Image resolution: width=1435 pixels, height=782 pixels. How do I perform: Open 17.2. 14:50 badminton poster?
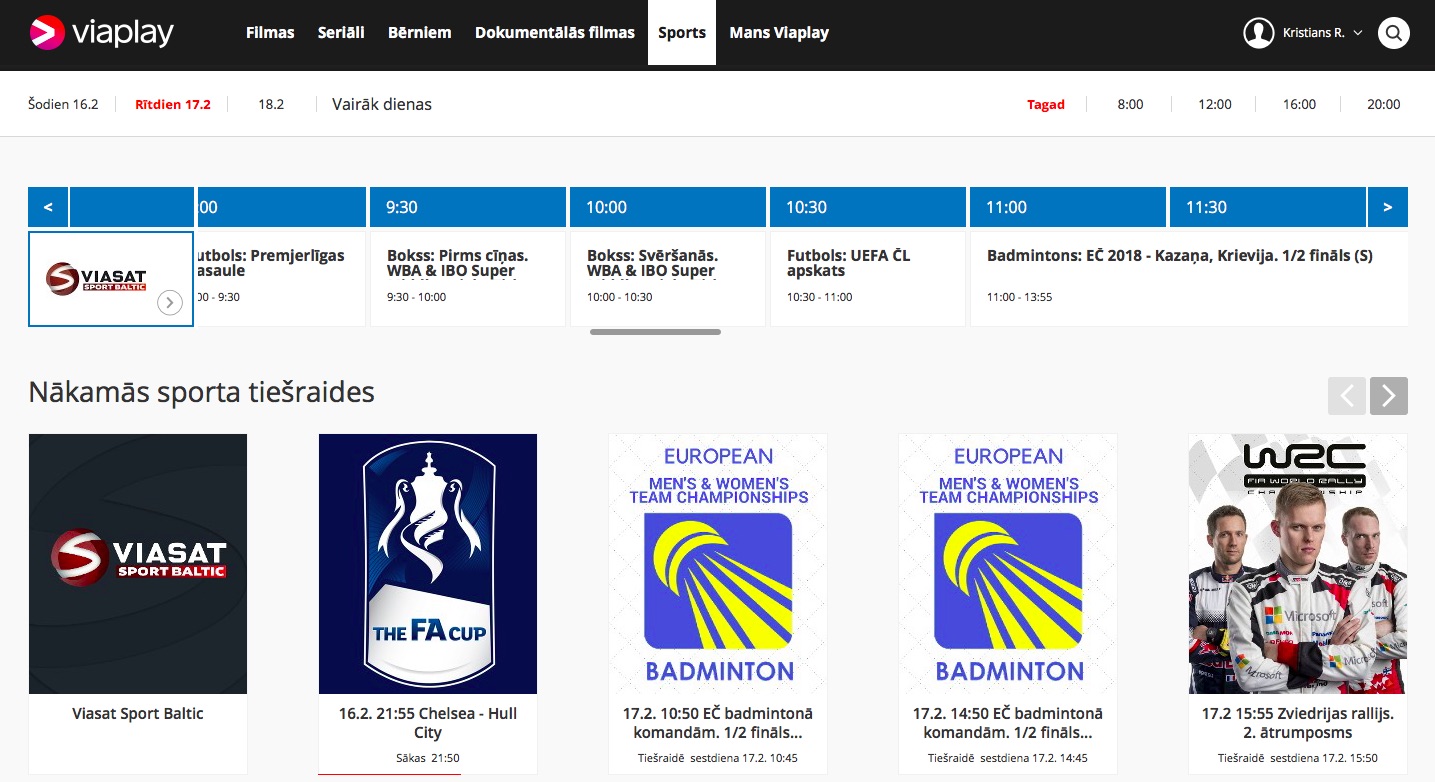point(1008,564)
